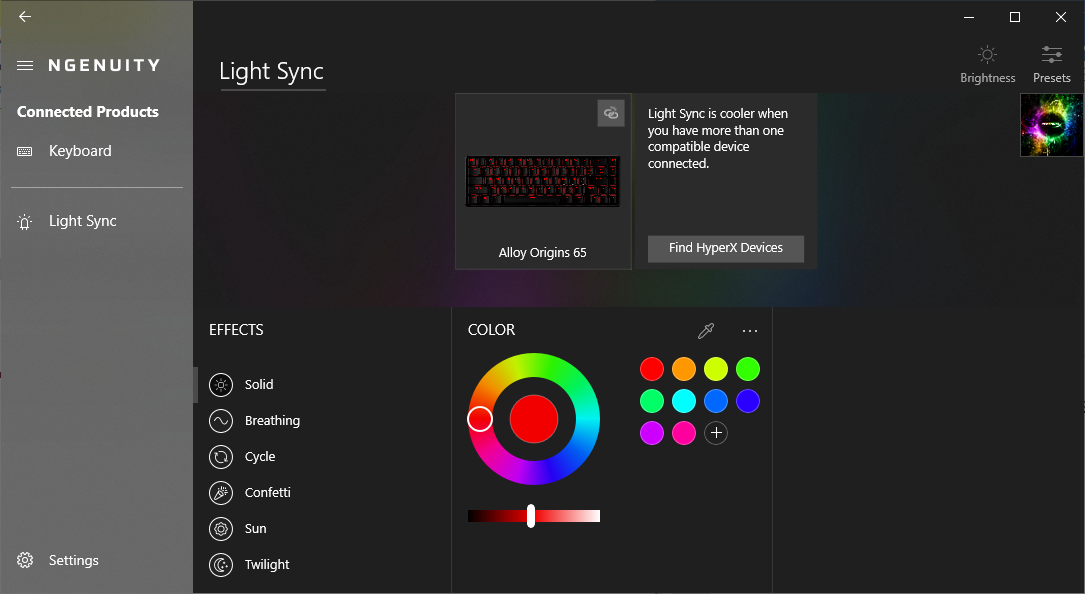1085x594 pixels.
Task: Select the Cycle effect icon
Action: [221, 457]
